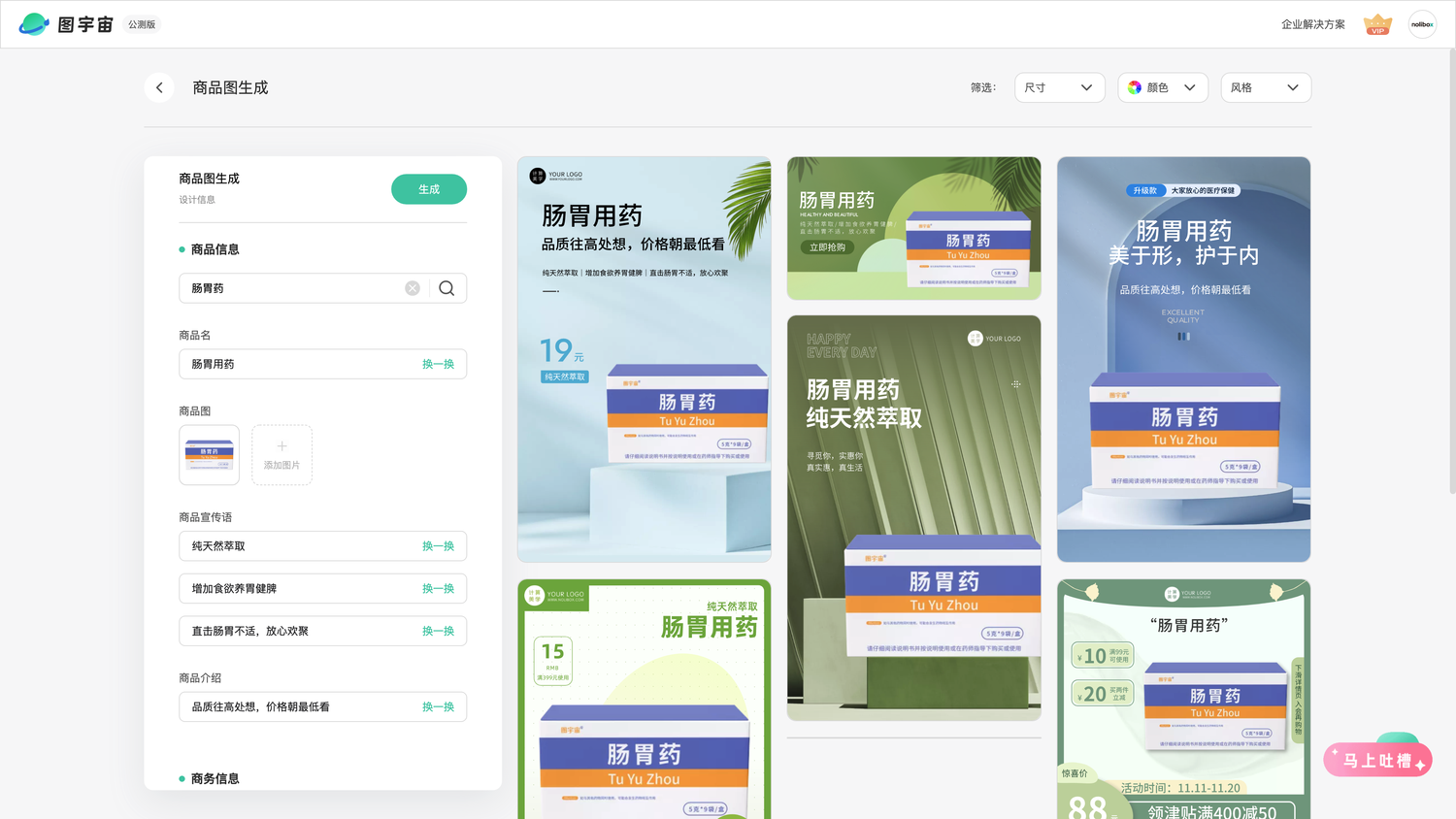Open the green-bordered poster with 15 coupon
1456x819 pixels.
click(645, 699)
